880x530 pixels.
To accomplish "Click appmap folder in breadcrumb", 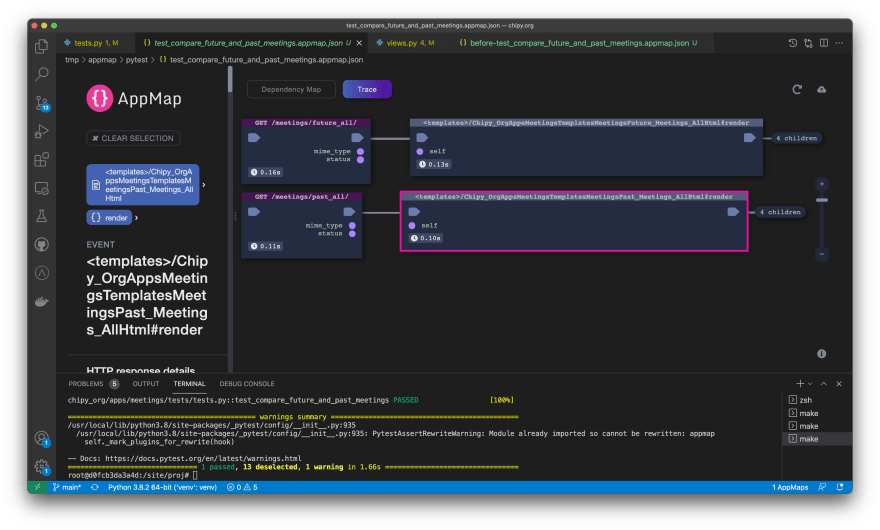I will [x=102, y=60].
